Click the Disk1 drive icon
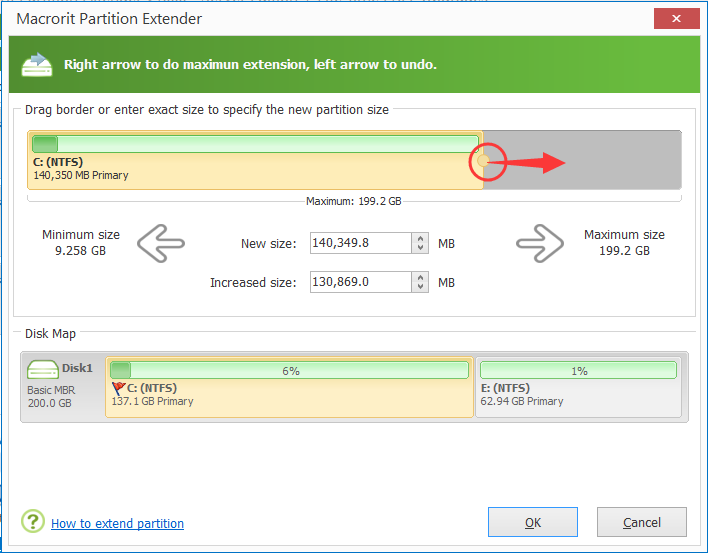 42,369
